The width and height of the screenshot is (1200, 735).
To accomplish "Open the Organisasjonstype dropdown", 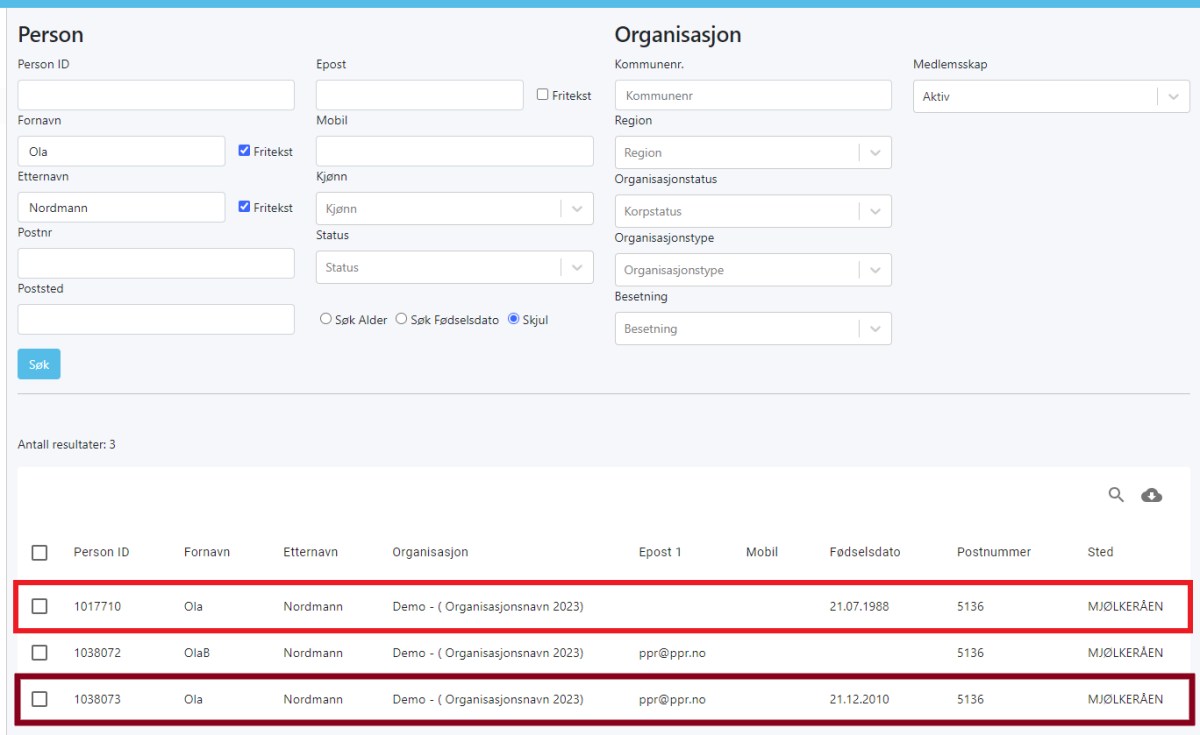I will (752, 270).
